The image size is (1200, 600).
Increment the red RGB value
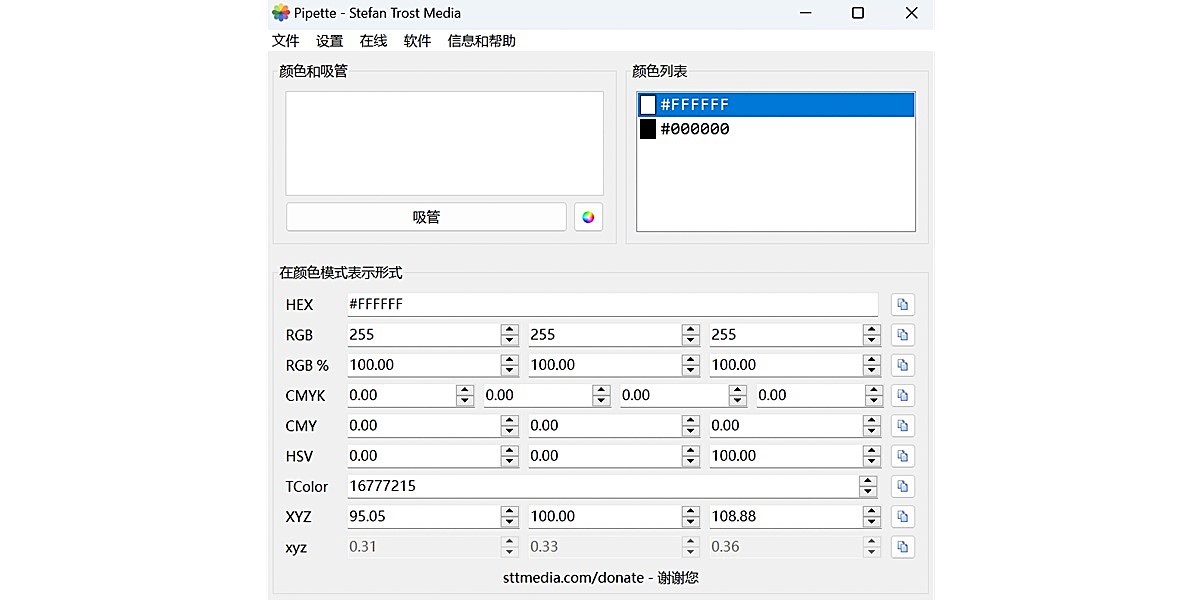click(510, 330)
